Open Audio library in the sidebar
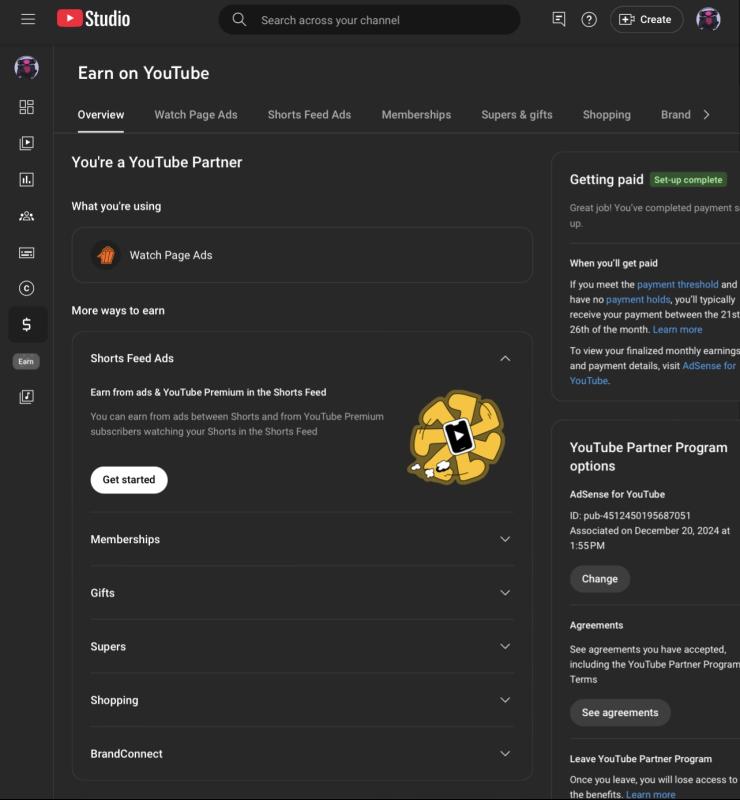 [27, 396]
